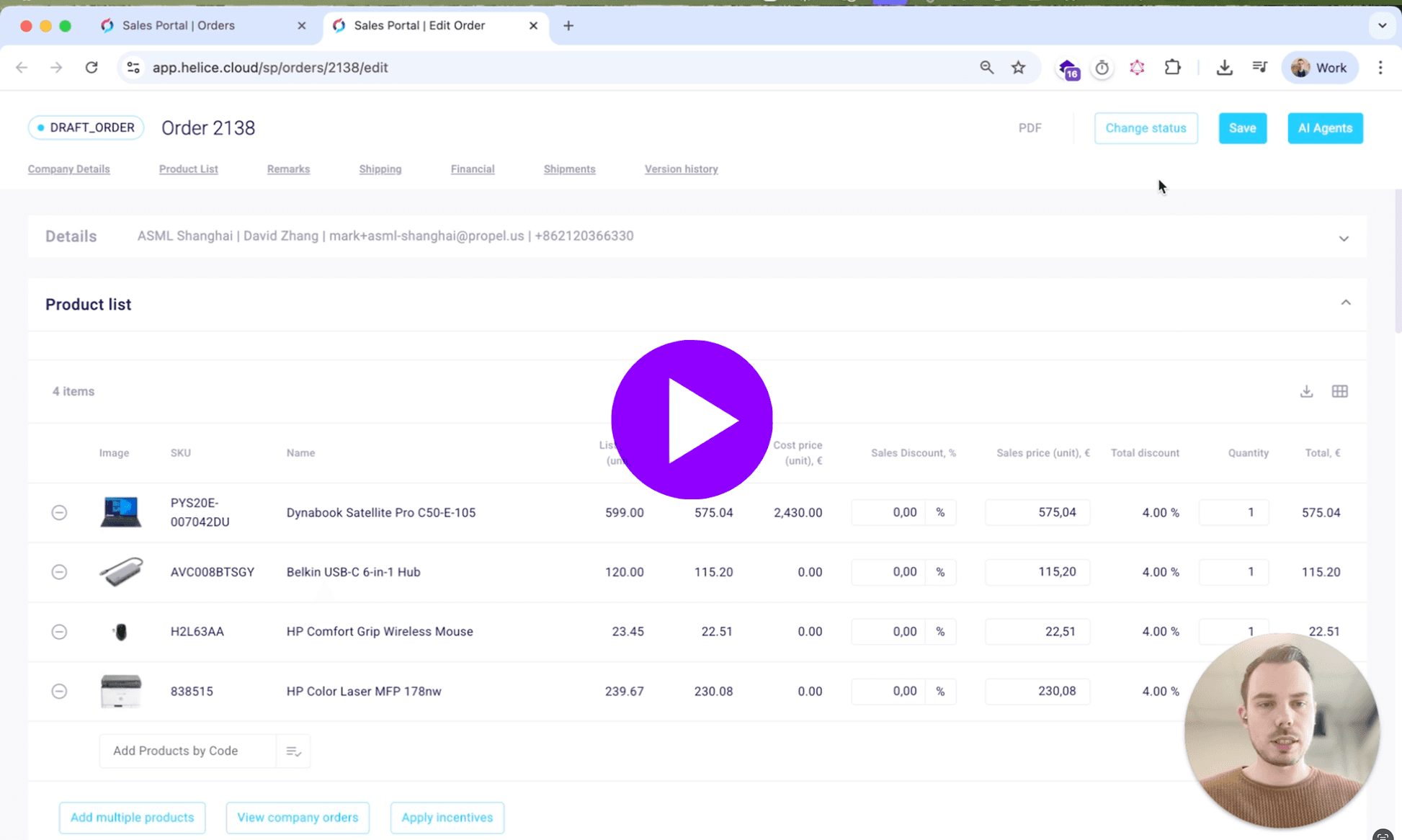Expand the Details section chevron
1402x840 pixels.
[x=1344, y=238]
